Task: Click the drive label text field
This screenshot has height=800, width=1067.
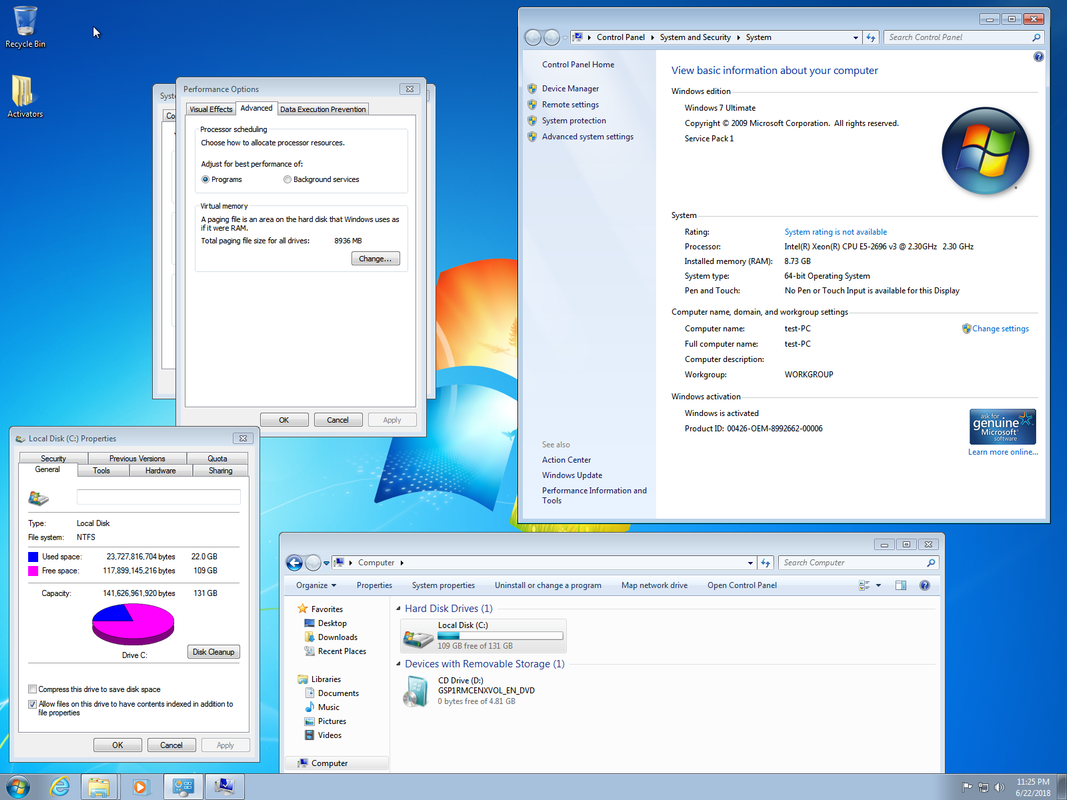Action: (159, 497)
